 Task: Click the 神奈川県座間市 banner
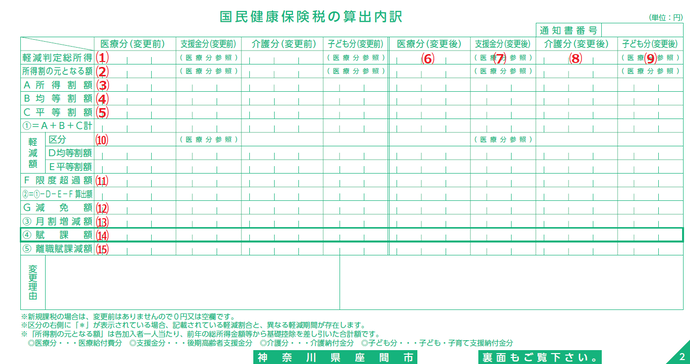335,357
